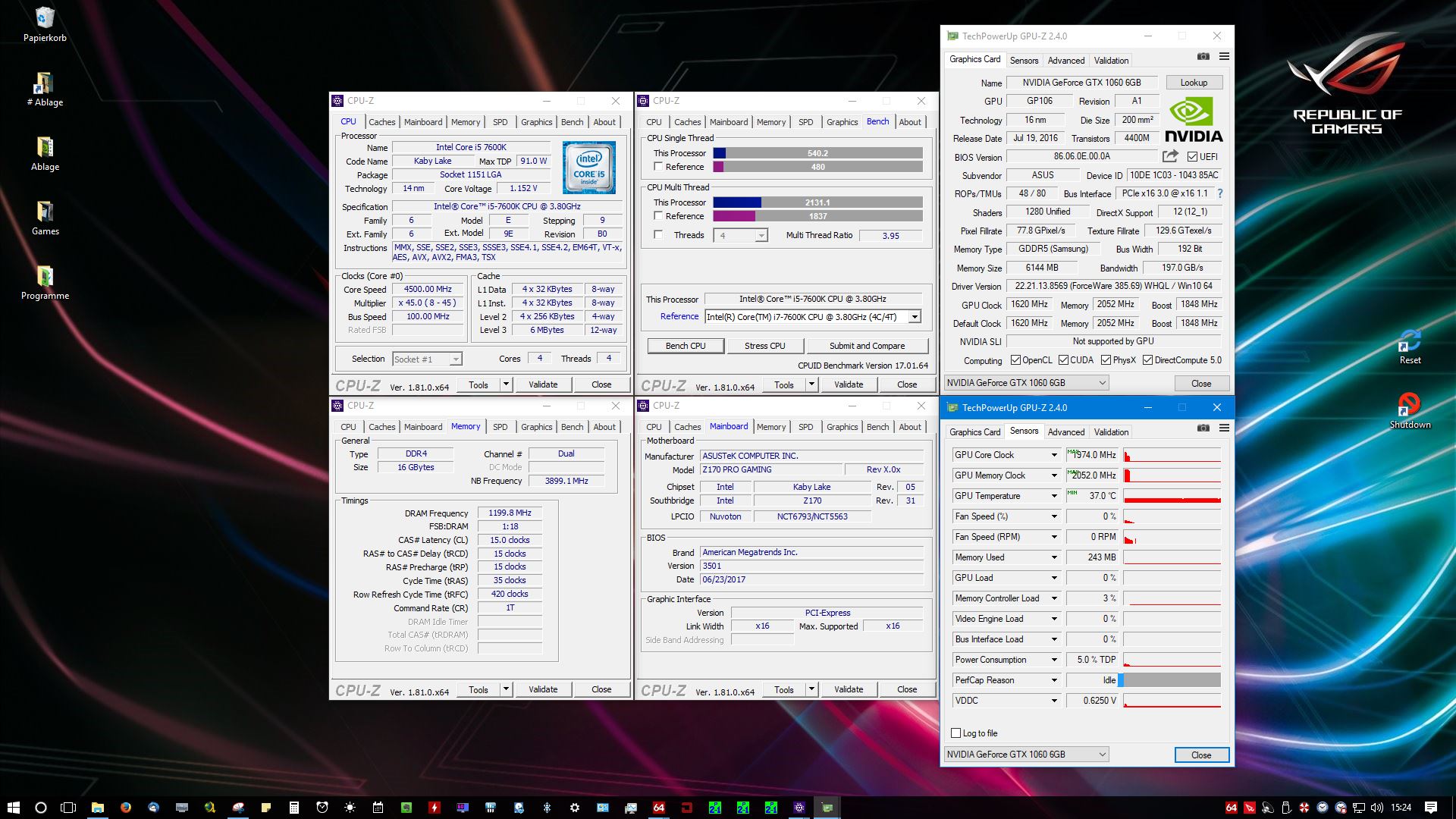Image resolution: width=1456 pixels, height=819 pixels.
Task: Toggle the UEFI checkbox in GPU-Z
Action: click(x=1192, y=157)
